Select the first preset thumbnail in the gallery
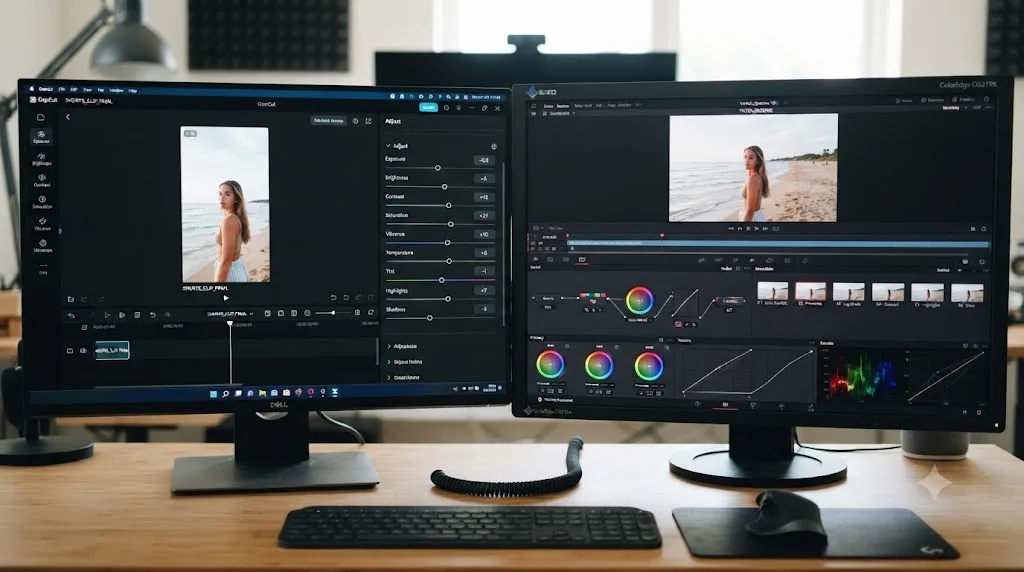Viewport: 1024px width, 572px height. point(773,291)
